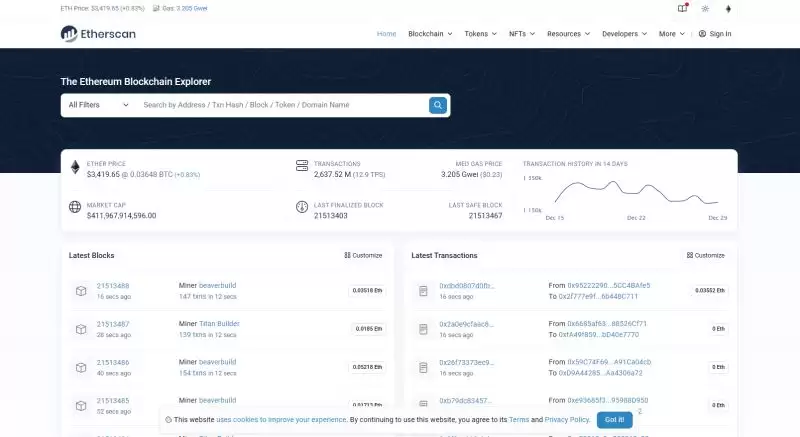Click the notification icon with red dot
Image resolution: width=800 pixels, height=437 pixels.
coord(682,9)
